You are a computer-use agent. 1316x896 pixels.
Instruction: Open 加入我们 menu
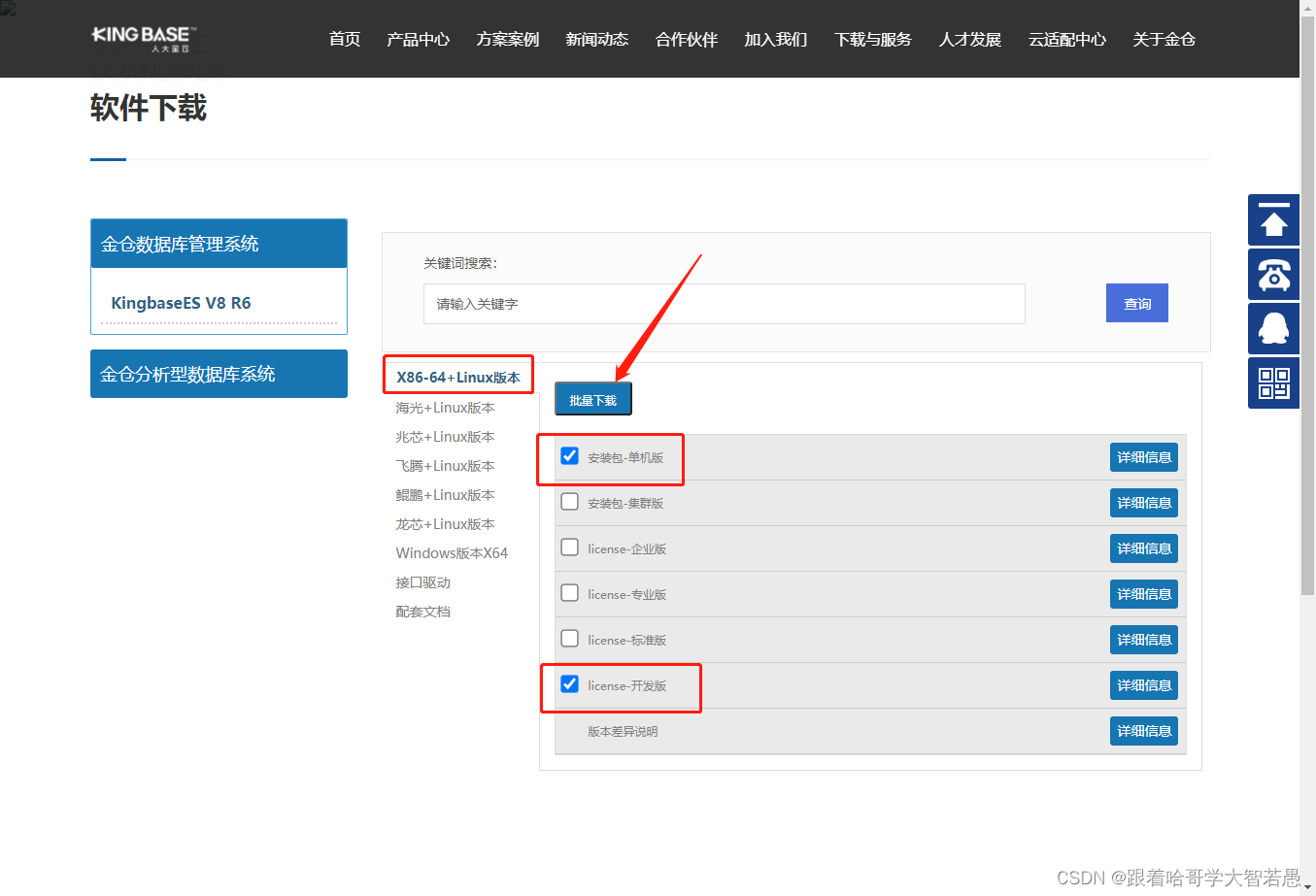coord(775,40)
